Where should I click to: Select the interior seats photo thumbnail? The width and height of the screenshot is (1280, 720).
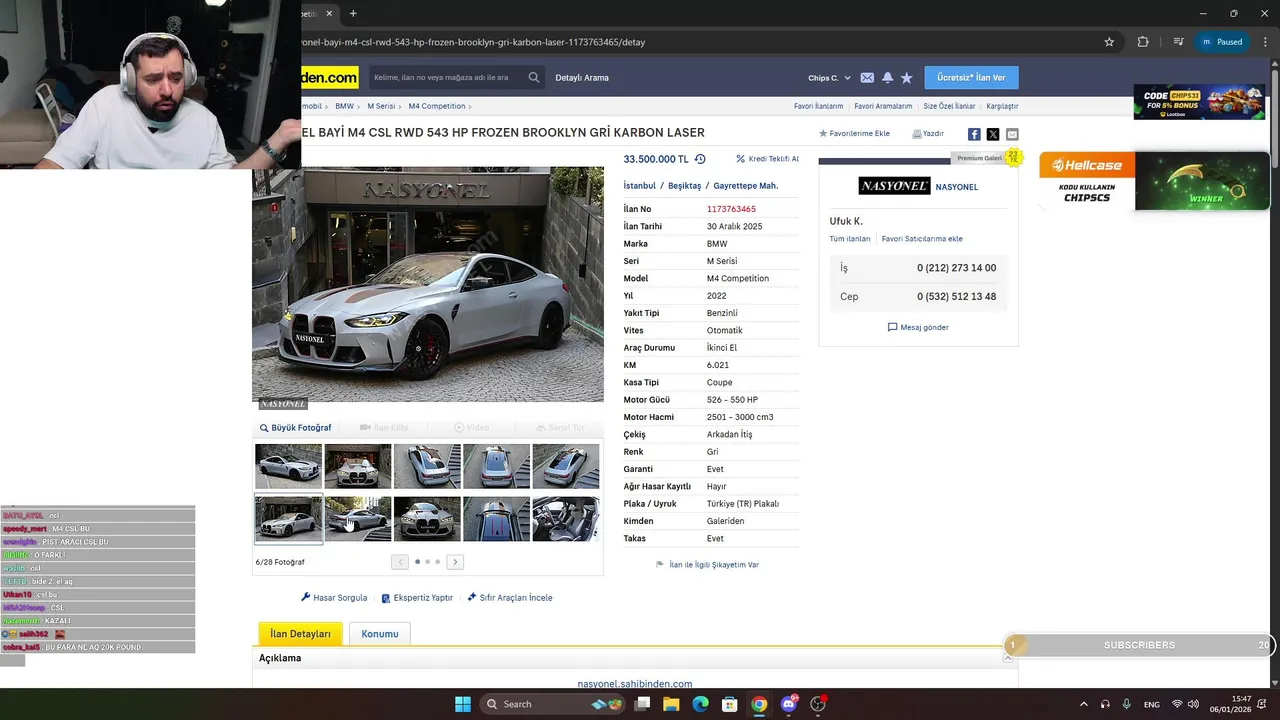click(565, 519)
